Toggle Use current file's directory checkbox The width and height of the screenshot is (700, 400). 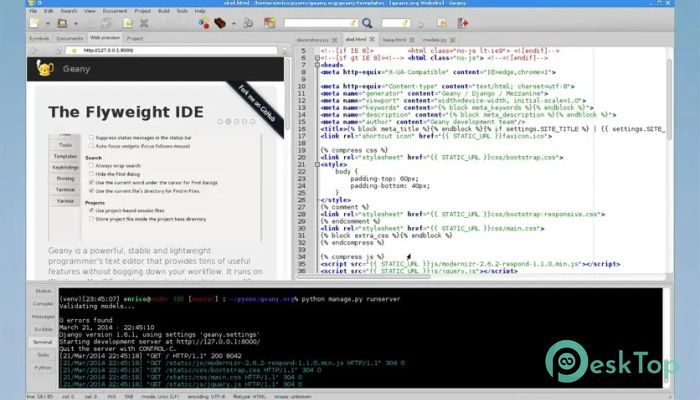point(92,191)
